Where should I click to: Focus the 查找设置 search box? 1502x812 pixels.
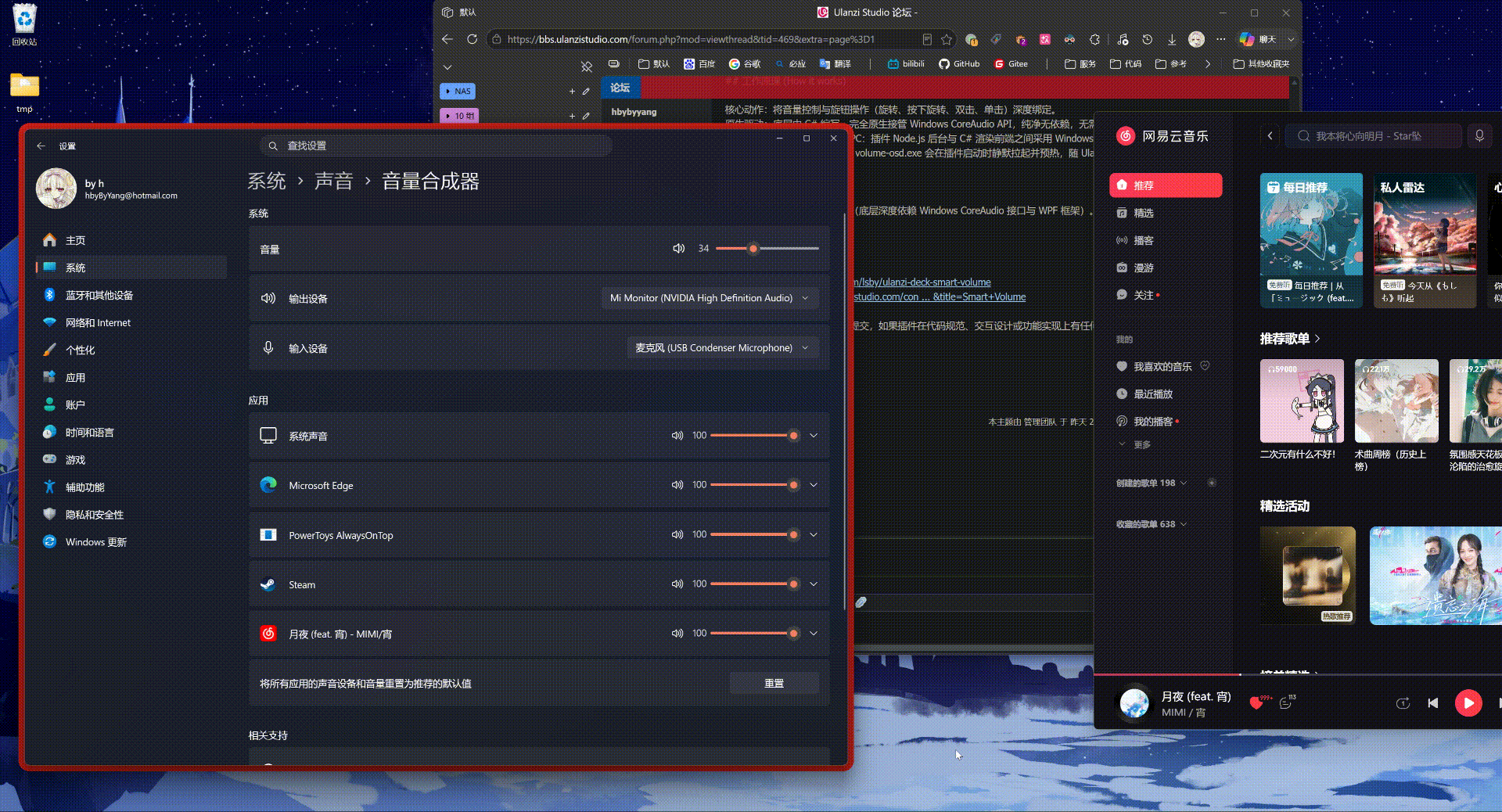(x=436, y=146)
